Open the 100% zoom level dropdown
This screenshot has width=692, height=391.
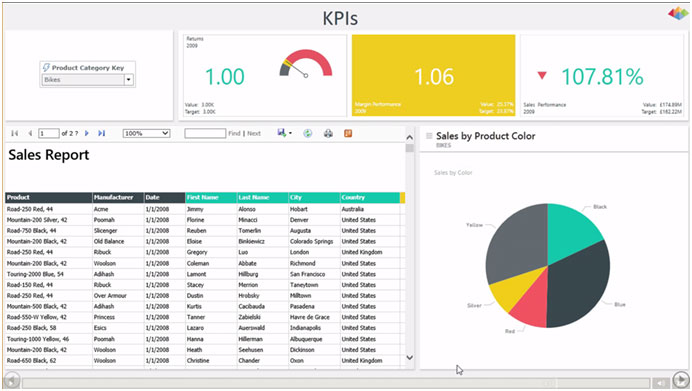pyautogui.click(x=146, y=133)
